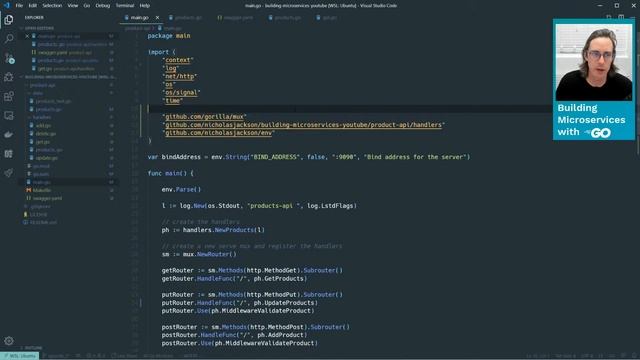Open the Edit menu
The height and width of the screenshot is (360, 640).
(x=33, y=5)
